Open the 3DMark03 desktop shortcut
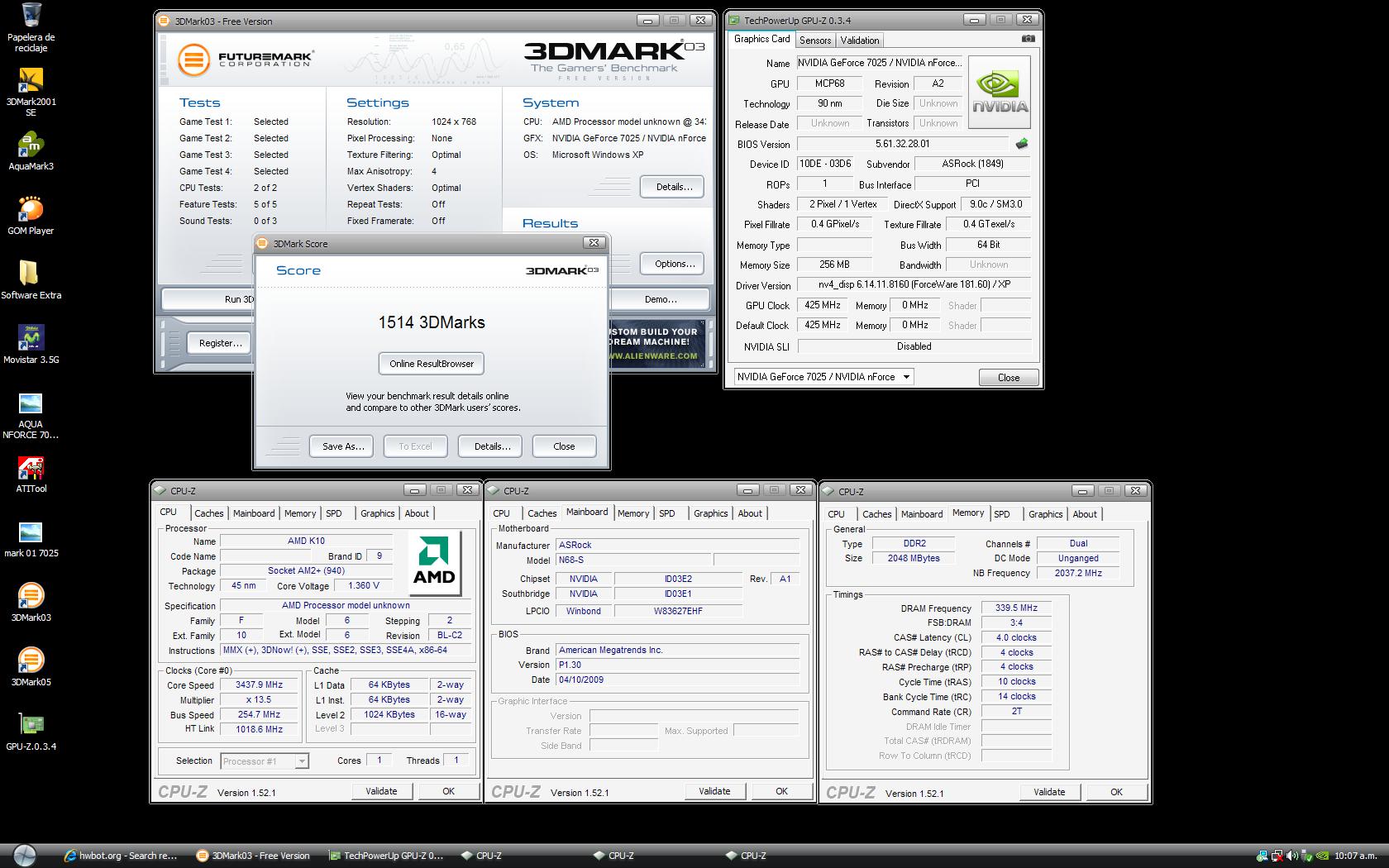The image size is (1389, 868). [31, 603]
